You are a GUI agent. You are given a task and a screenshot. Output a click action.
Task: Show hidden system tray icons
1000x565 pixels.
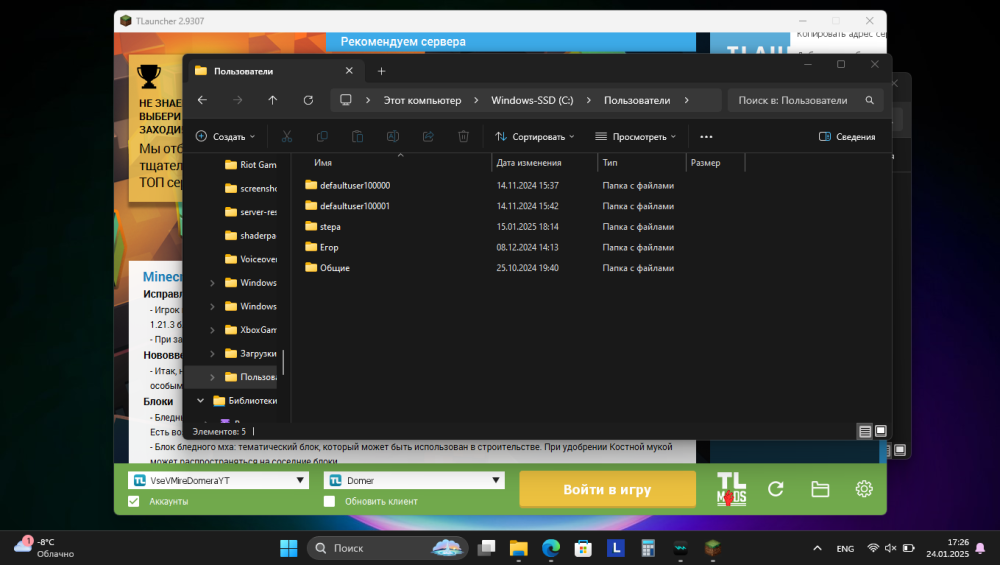click(817, 548)
